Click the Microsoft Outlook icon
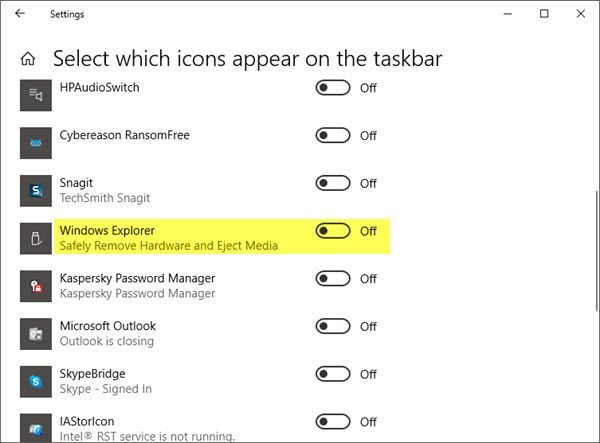The width and height of the screenshot is (600, 443). coord(37,334)
